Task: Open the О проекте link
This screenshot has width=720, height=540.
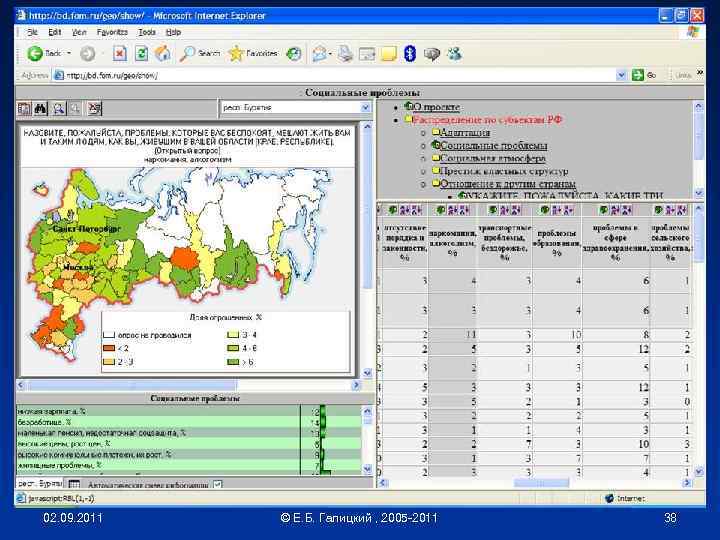Action: coord(437,107)
